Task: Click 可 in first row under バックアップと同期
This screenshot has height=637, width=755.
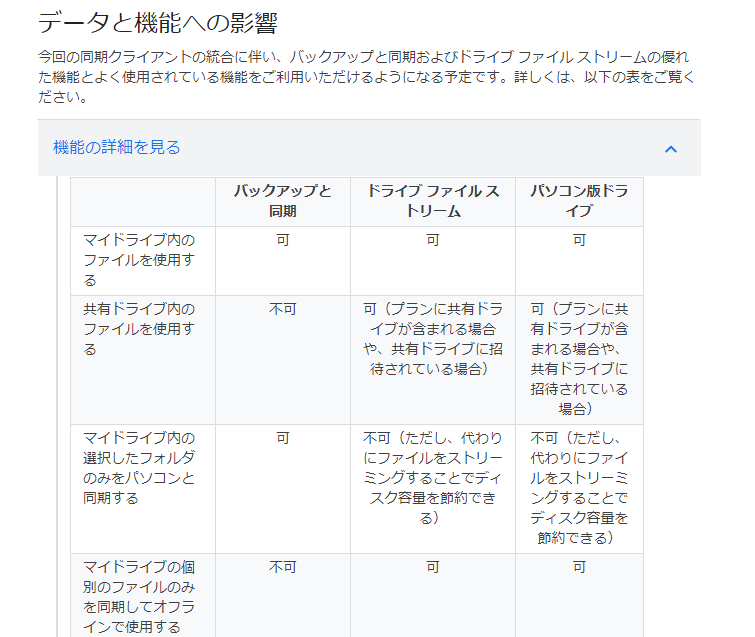Action: coord(283,240)
